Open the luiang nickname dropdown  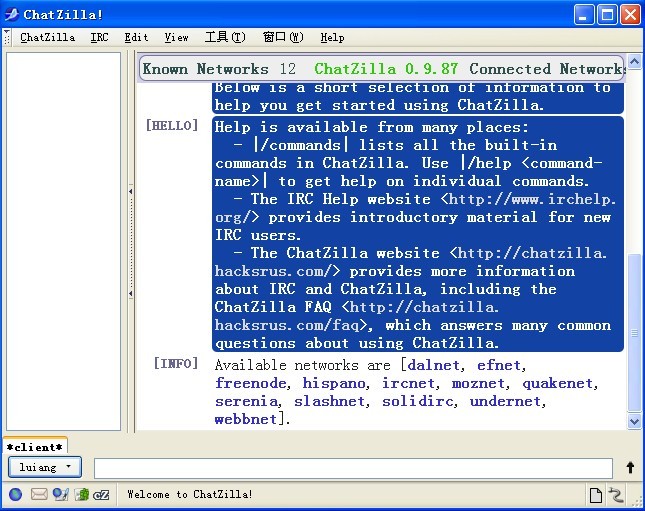pos(45,467)
